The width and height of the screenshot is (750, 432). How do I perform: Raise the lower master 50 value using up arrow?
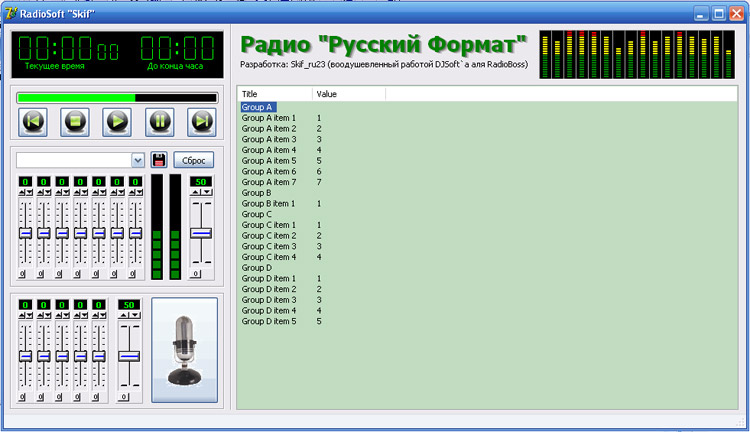click(123, 315)
